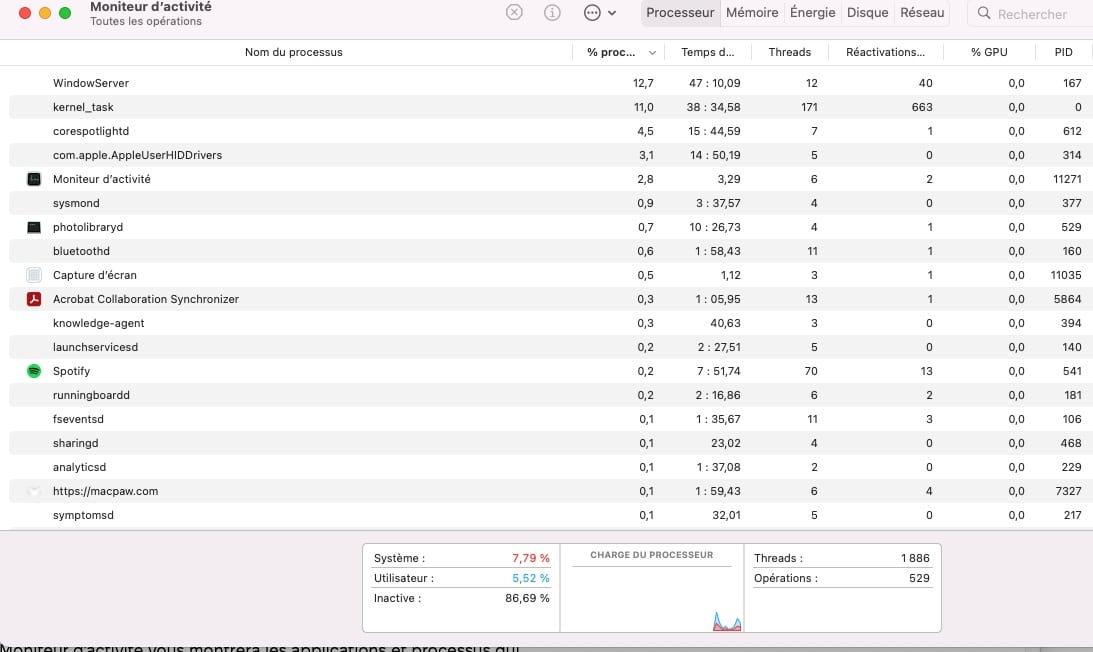
Task: Click WindowServer PID value 167
Action: (1072, 83)
